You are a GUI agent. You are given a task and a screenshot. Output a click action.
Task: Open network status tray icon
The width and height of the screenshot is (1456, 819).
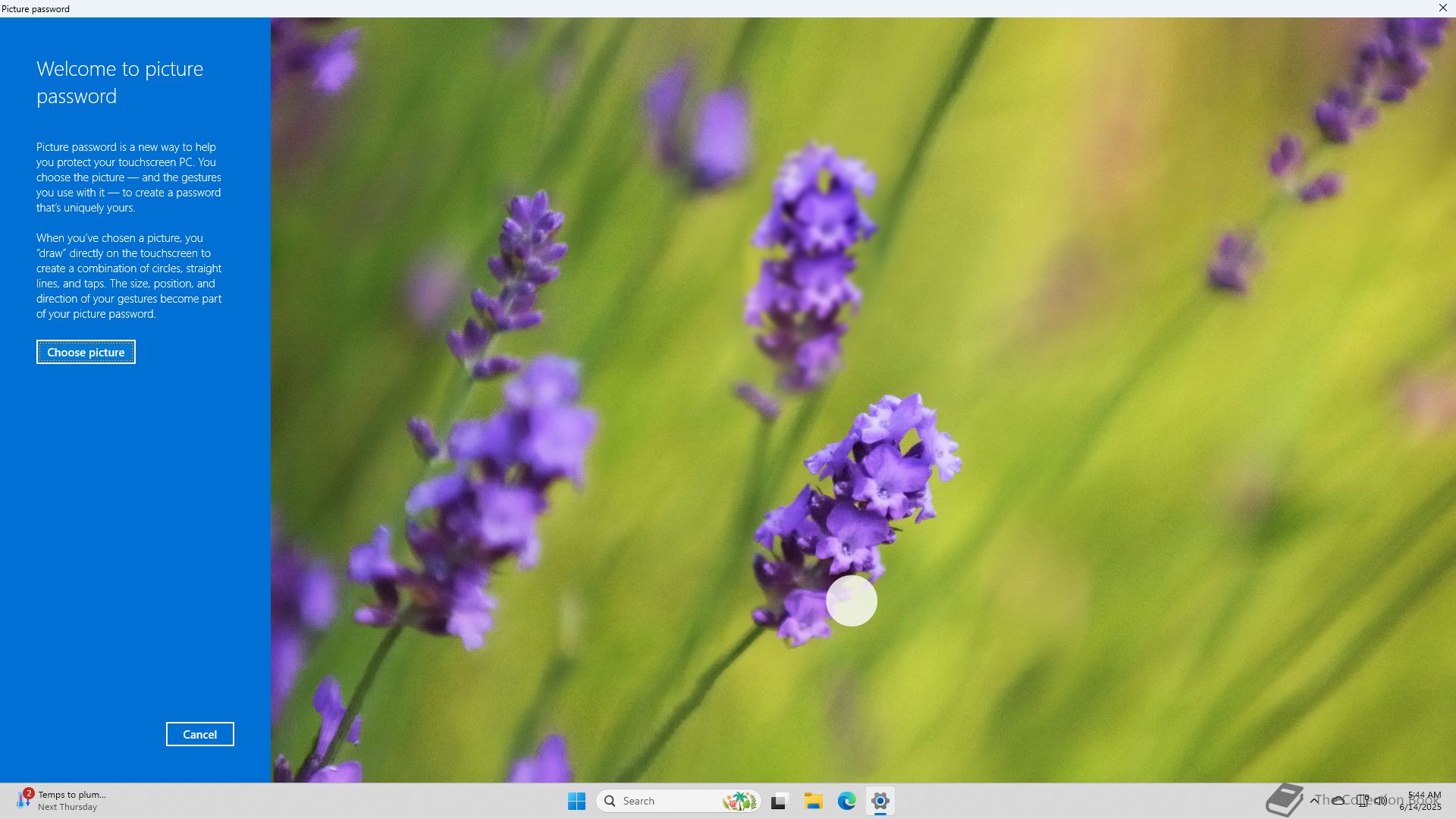click(x=1362, y=800)
